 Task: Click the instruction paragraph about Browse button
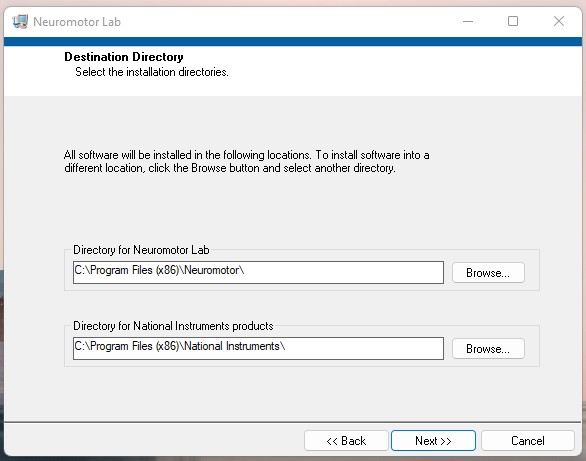247,161
